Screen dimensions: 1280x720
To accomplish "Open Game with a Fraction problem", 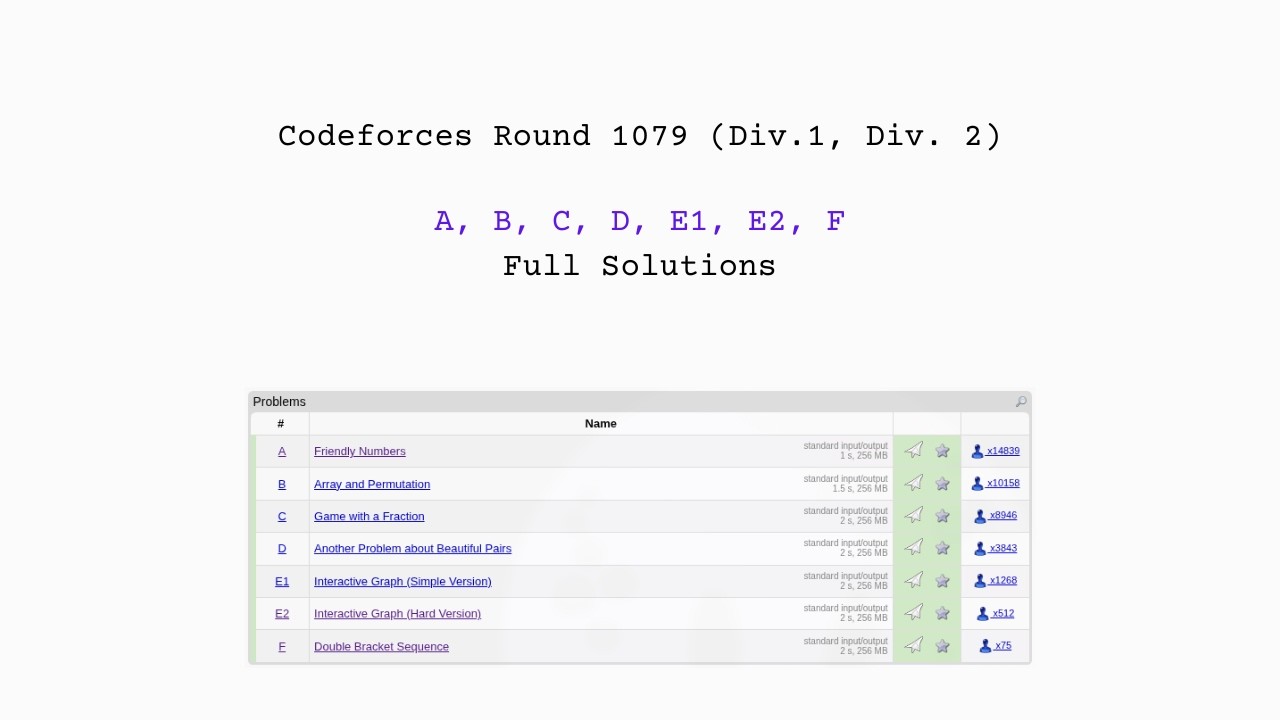I will tap(369, 516).
